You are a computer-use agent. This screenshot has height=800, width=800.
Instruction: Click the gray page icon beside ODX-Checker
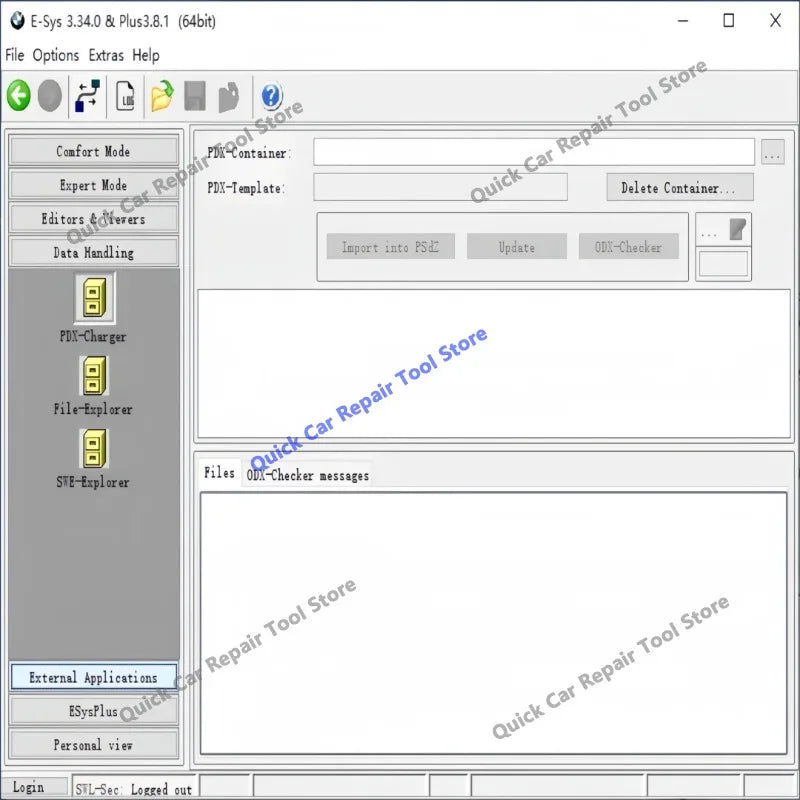click(x=738, y=229)
